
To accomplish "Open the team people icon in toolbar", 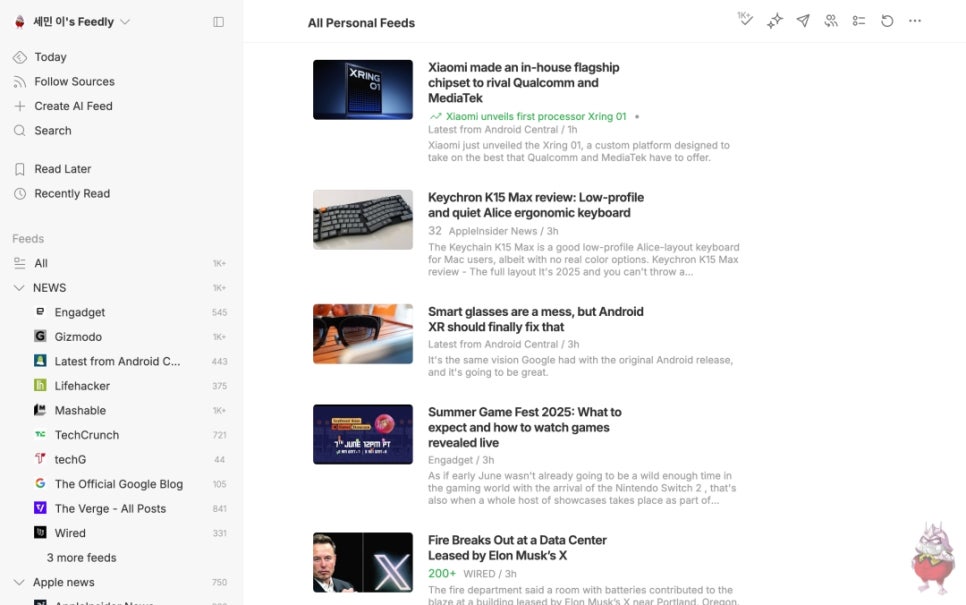I will 831,21.
